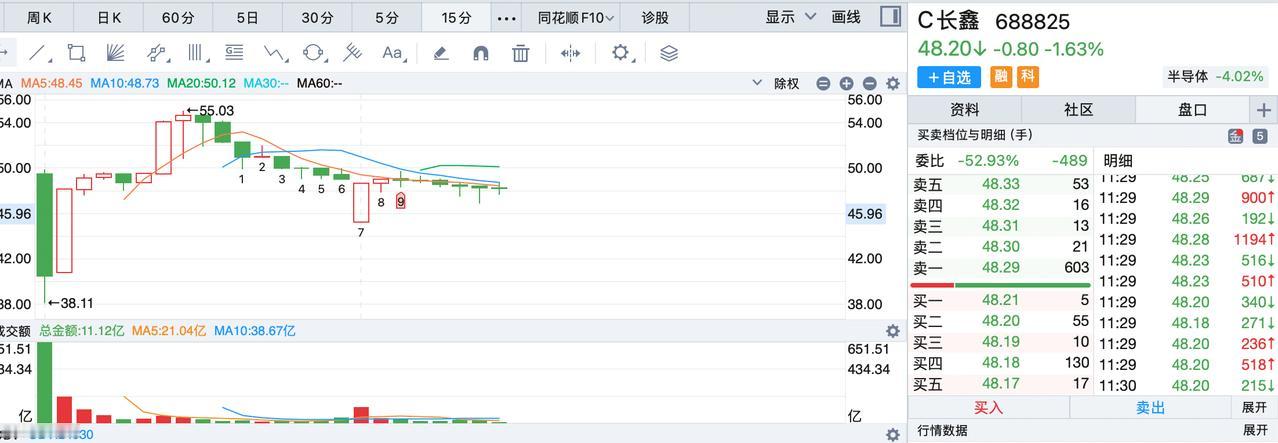
Task: Open bottom-right chart gear icon
Action: point(892,434)
